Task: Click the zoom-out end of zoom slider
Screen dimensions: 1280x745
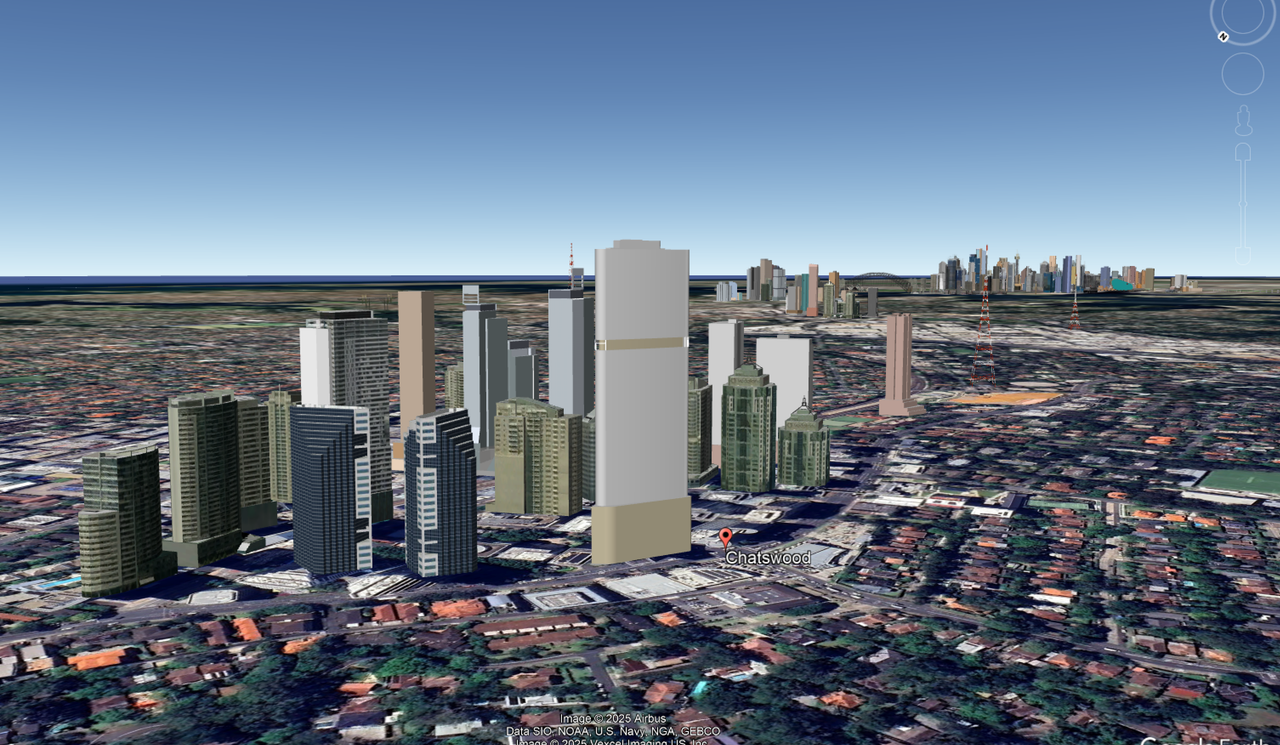Action: coord(1243,255)
